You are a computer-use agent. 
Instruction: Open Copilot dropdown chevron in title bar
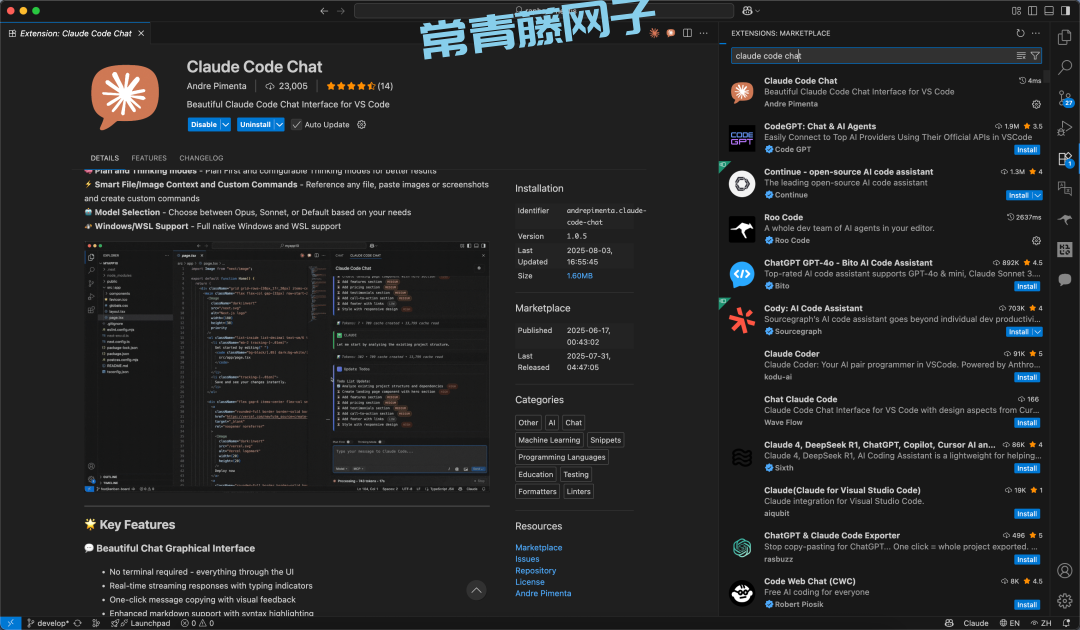[x=758, y=11]
